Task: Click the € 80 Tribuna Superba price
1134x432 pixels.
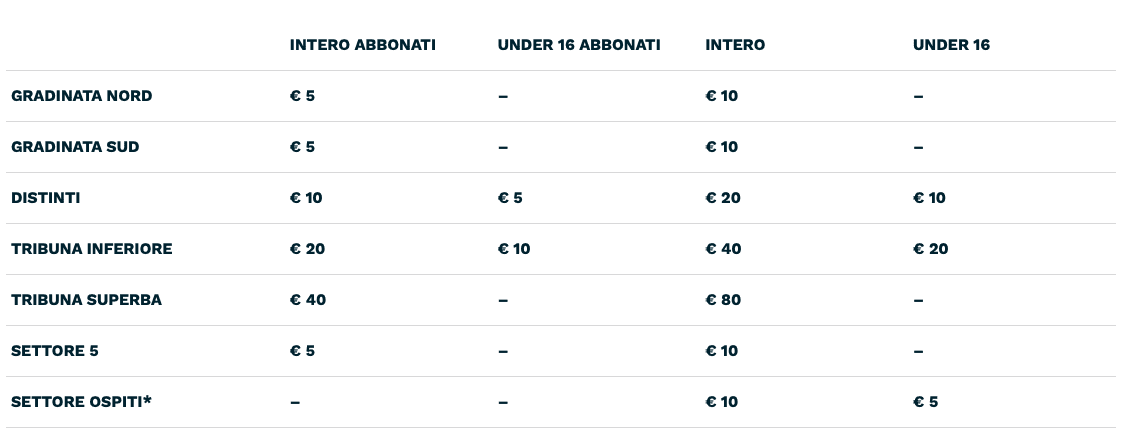Action: click(x=723, y=300)
